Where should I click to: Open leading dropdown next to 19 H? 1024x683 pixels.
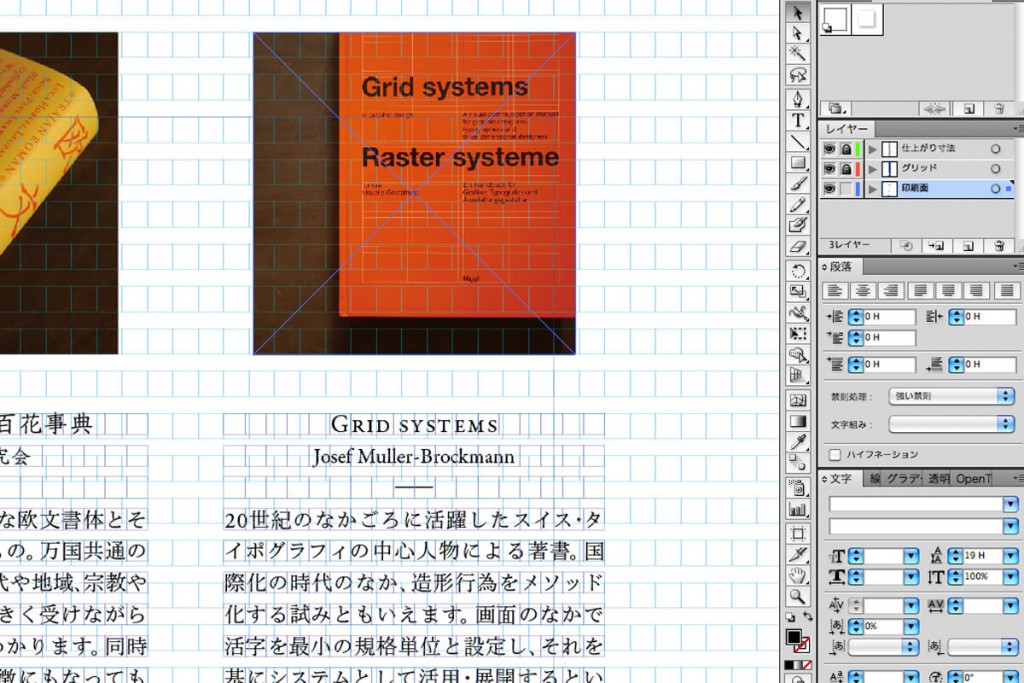[x=1010, y=556]
